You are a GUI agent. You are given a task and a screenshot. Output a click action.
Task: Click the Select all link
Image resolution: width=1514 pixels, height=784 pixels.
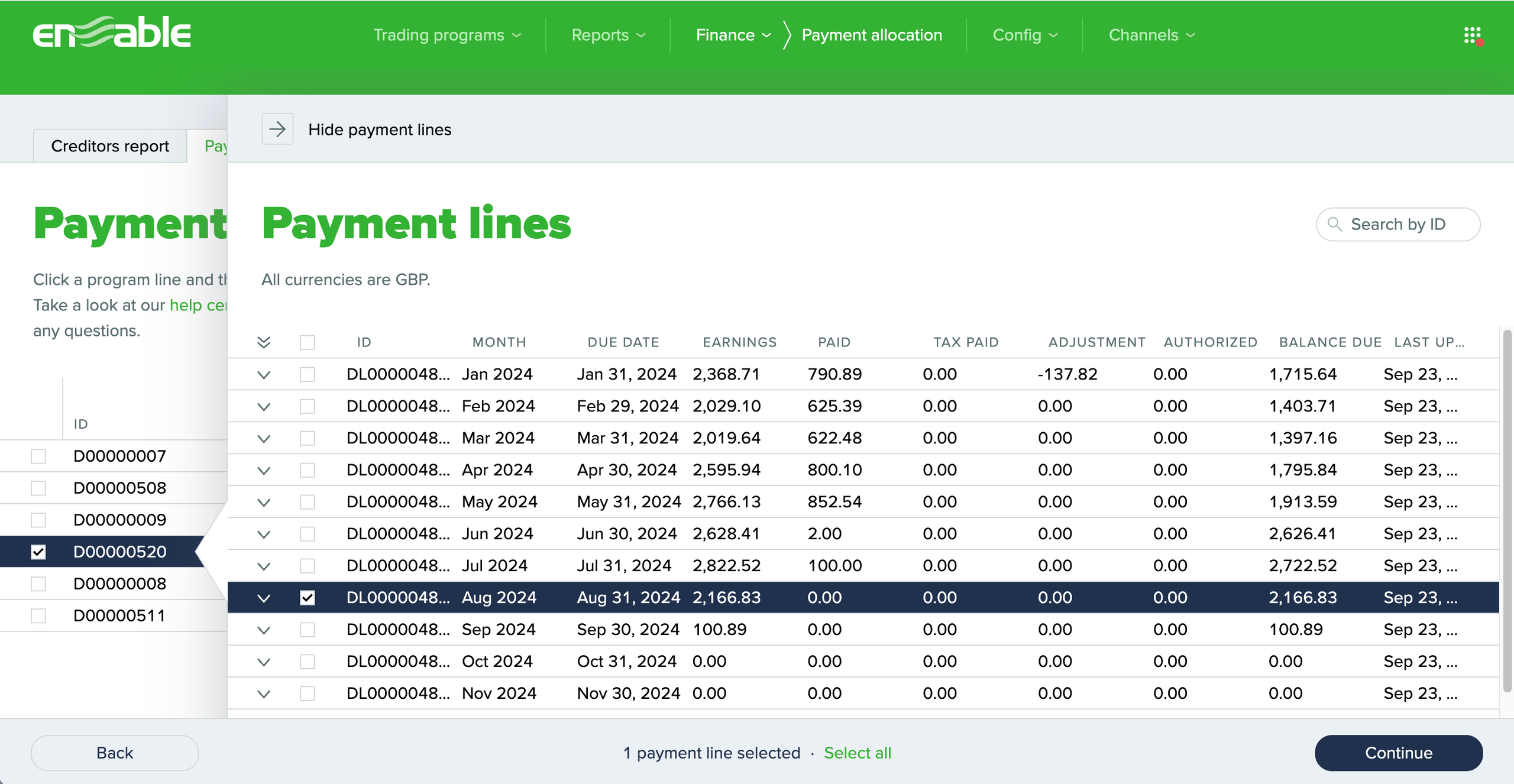tap(858, 753)
